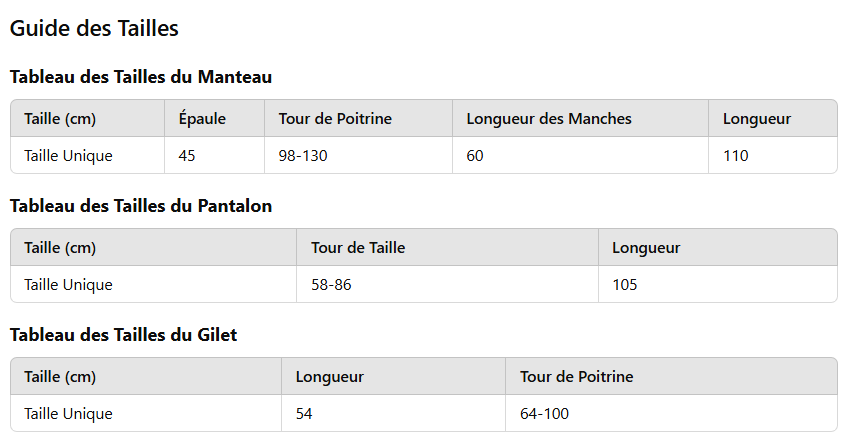842x440 pixels.
Task: Click the trouser length value 105
Action: click(x=718, y=284)
